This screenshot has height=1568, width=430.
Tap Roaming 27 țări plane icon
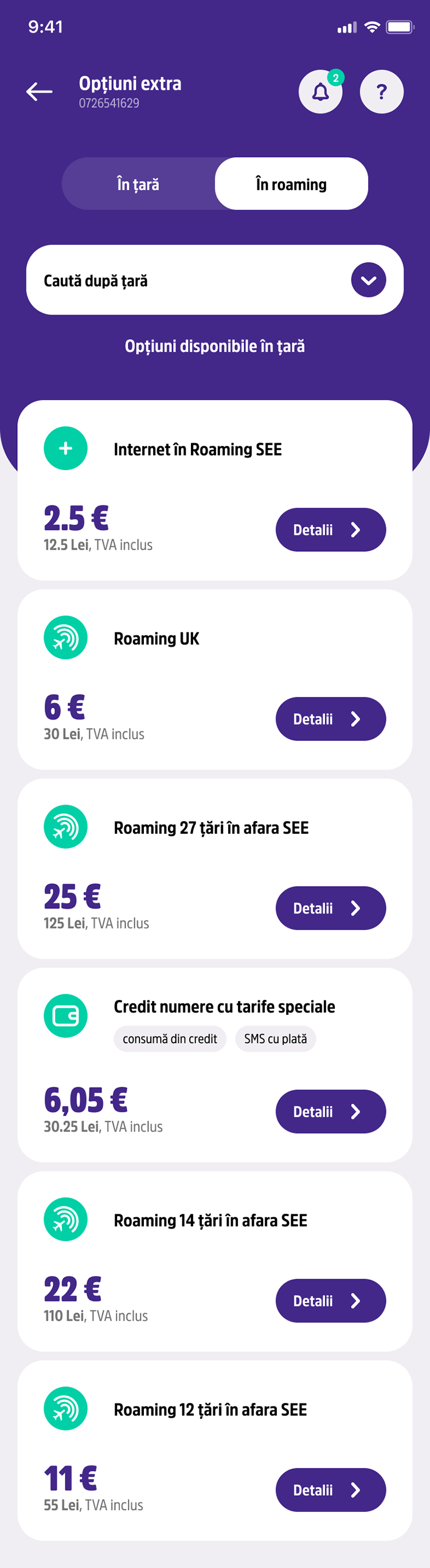click(x=66, y=827)
